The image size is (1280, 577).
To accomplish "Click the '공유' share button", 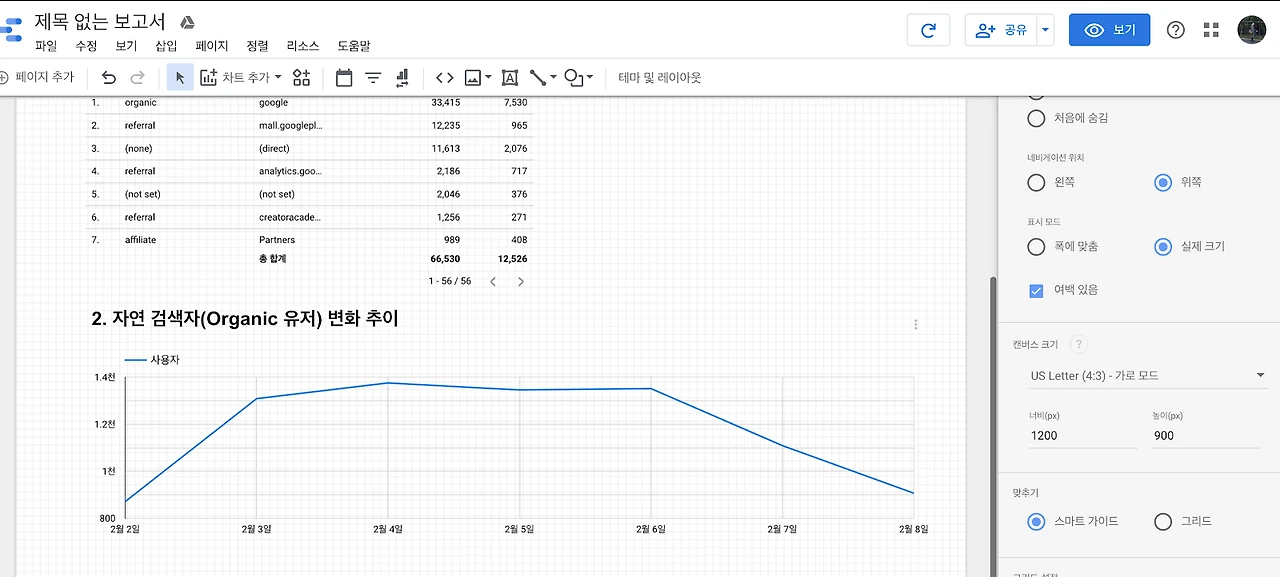I will tap(1001, 30).
